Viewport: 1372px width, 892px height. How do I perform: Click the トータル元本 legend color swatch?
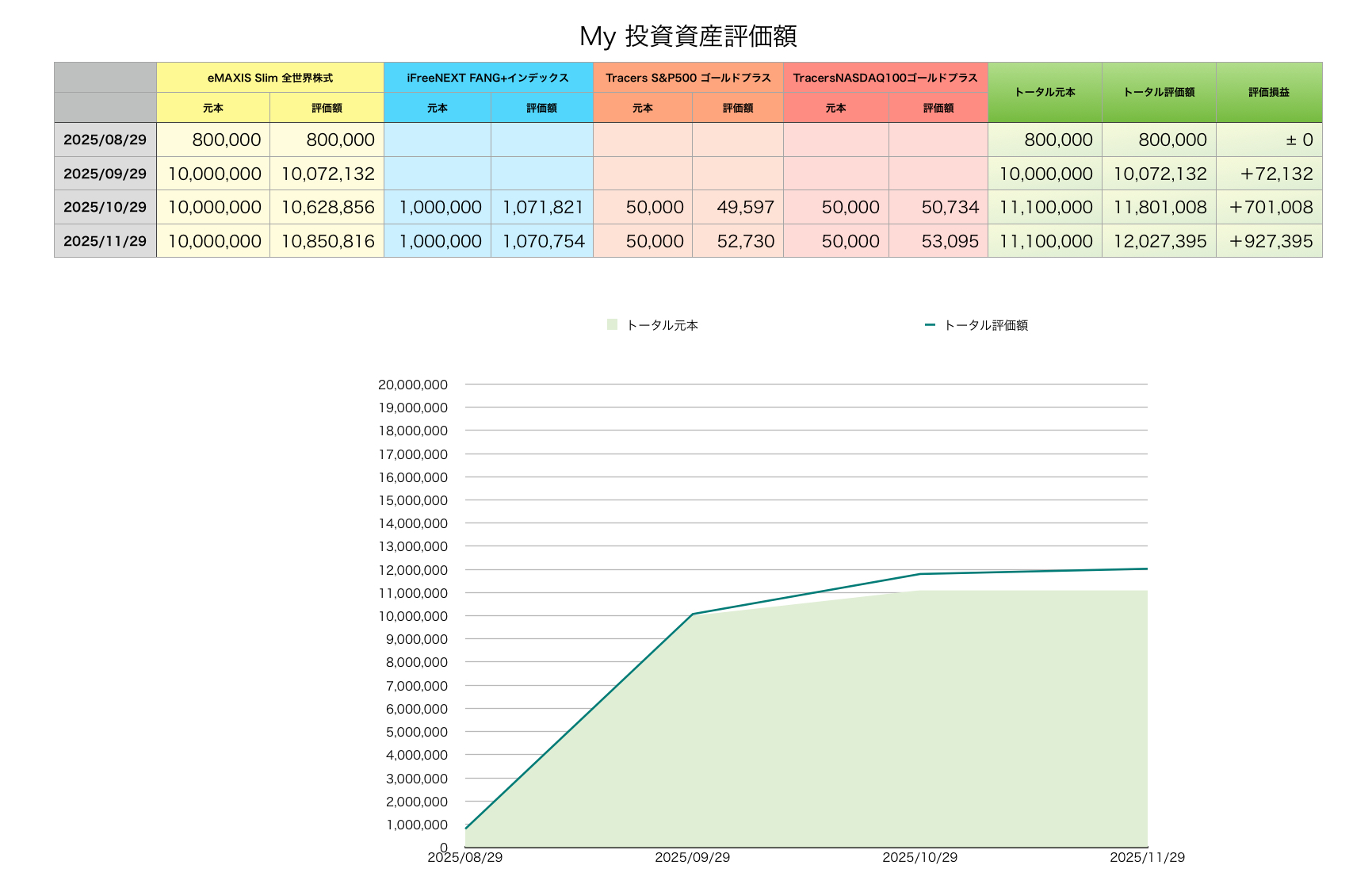click(612, 324)
